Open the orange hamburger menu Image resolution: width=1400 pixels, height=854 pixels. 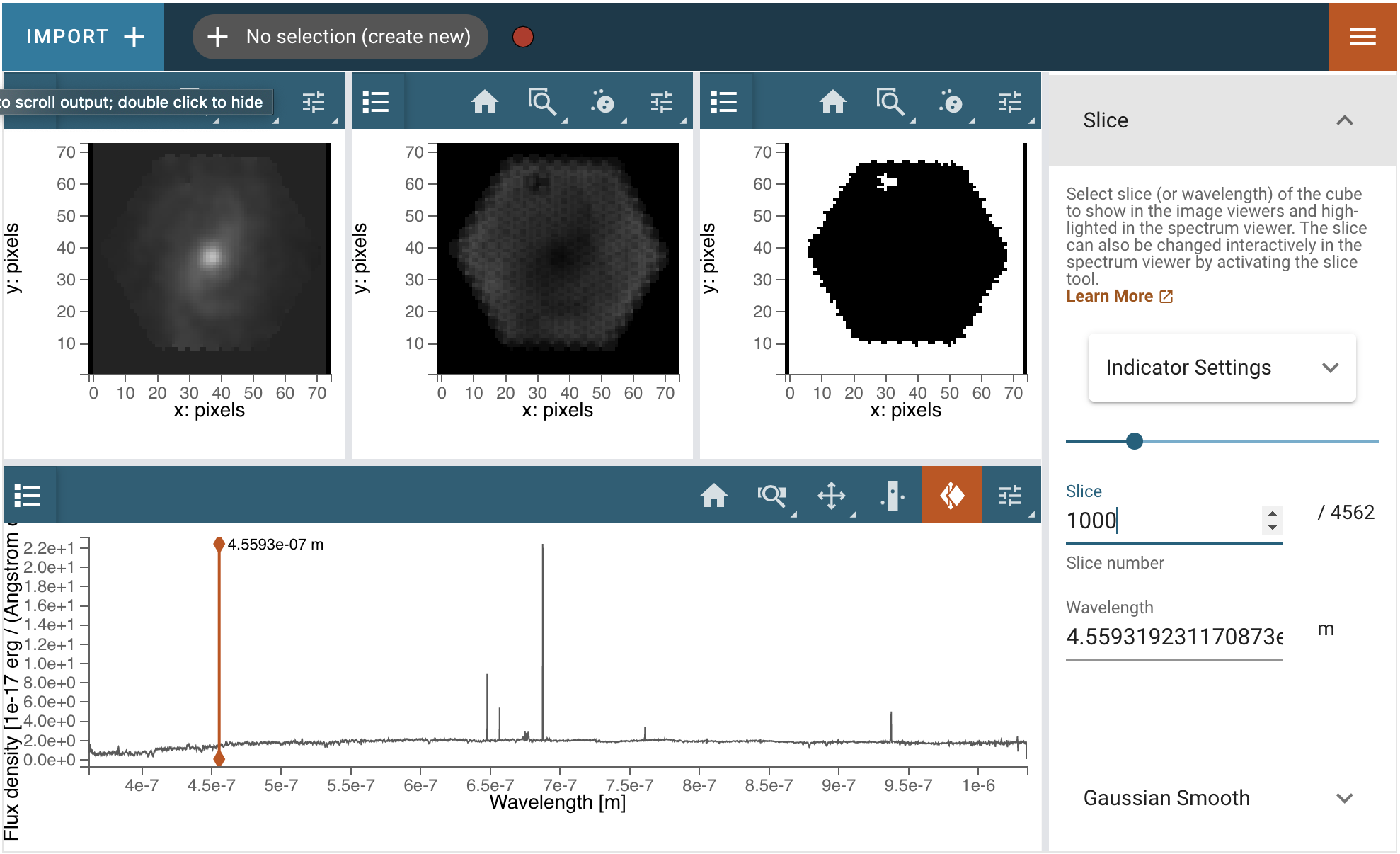pos(1362,37)
